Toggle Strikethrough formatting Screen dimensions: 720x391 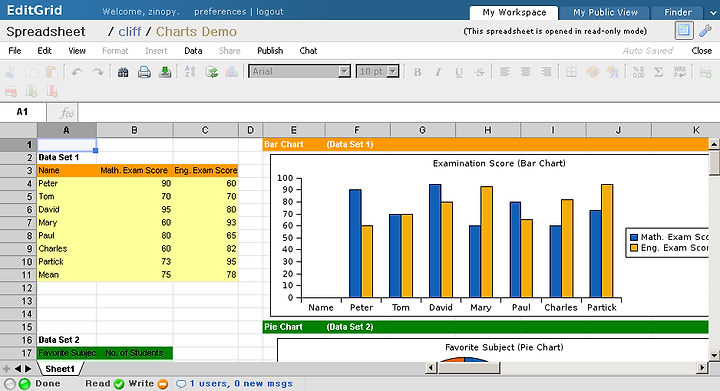[x=480, y=72]
